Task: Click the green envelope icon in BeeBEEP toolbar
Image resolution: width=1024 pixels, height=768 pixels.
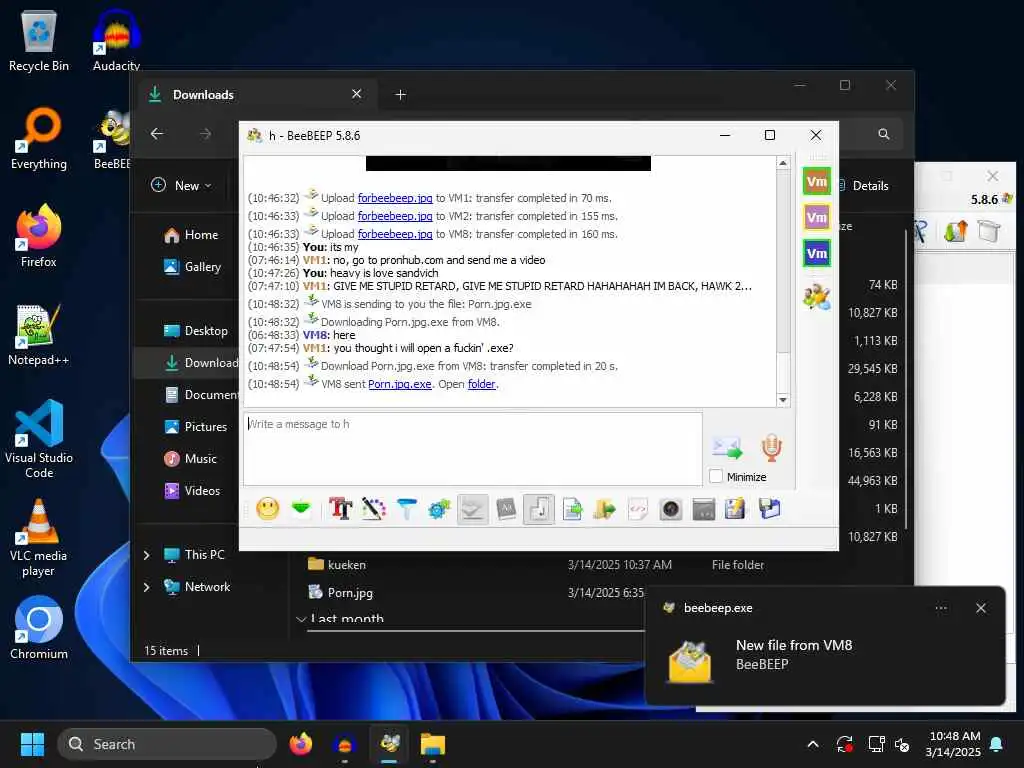Action: [301, 509]
